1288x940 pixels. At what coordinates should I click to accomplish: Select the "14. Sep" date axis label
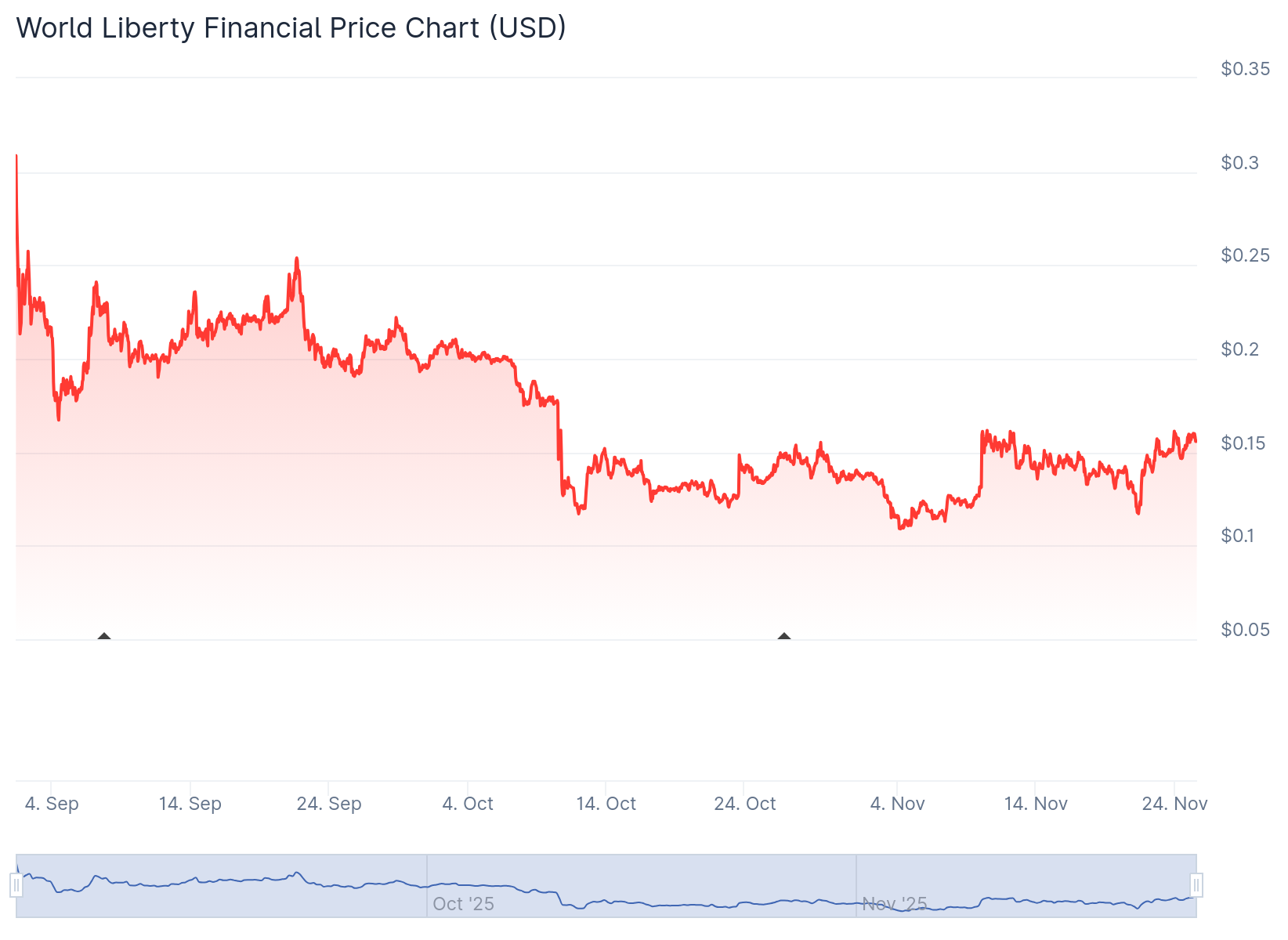(x=190, y=804)
